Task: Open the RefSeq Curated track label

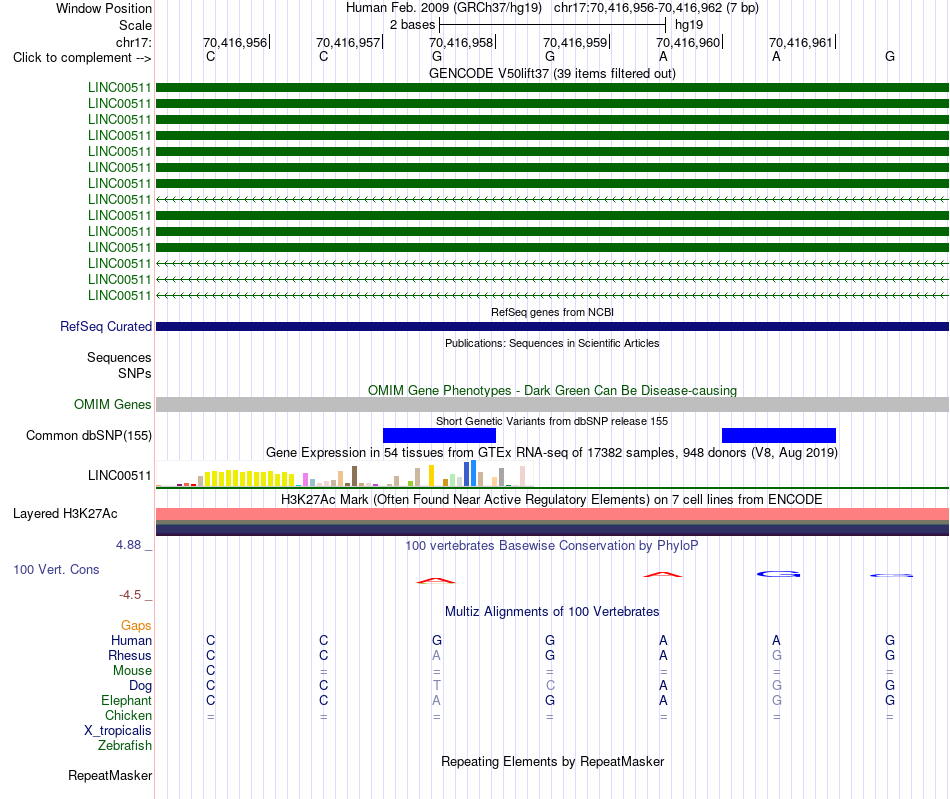Action: tap(106, 327)
